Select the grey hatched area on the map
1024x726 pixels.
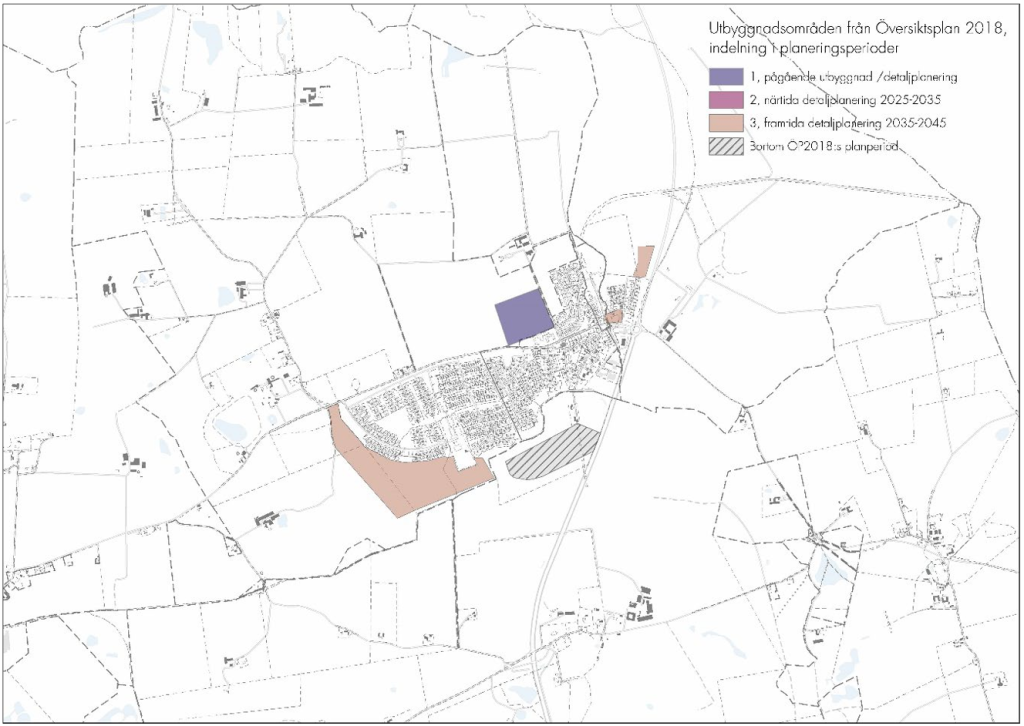click(x=553, y=452)
